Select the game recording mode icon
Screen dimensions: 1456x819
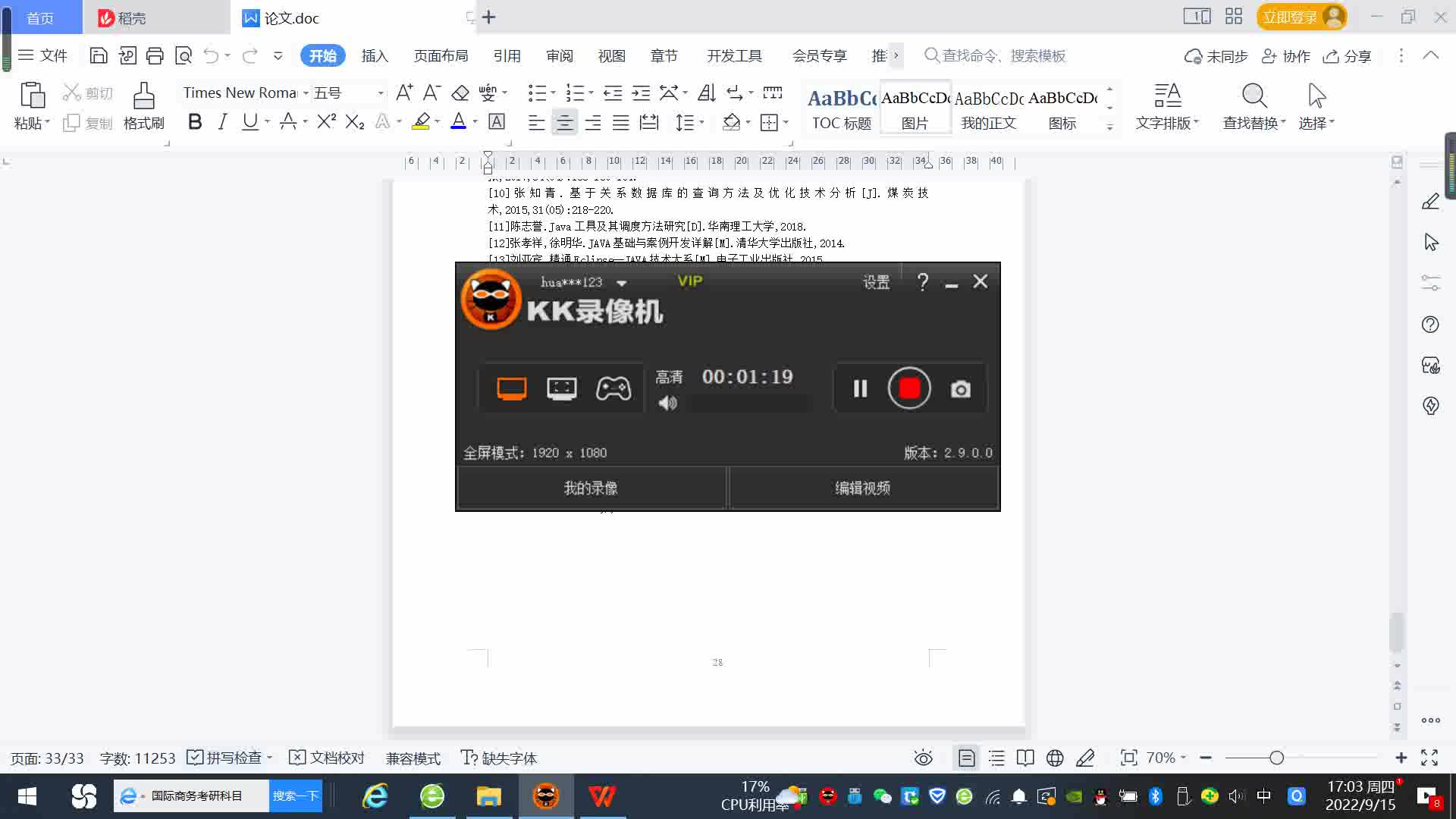613,388
